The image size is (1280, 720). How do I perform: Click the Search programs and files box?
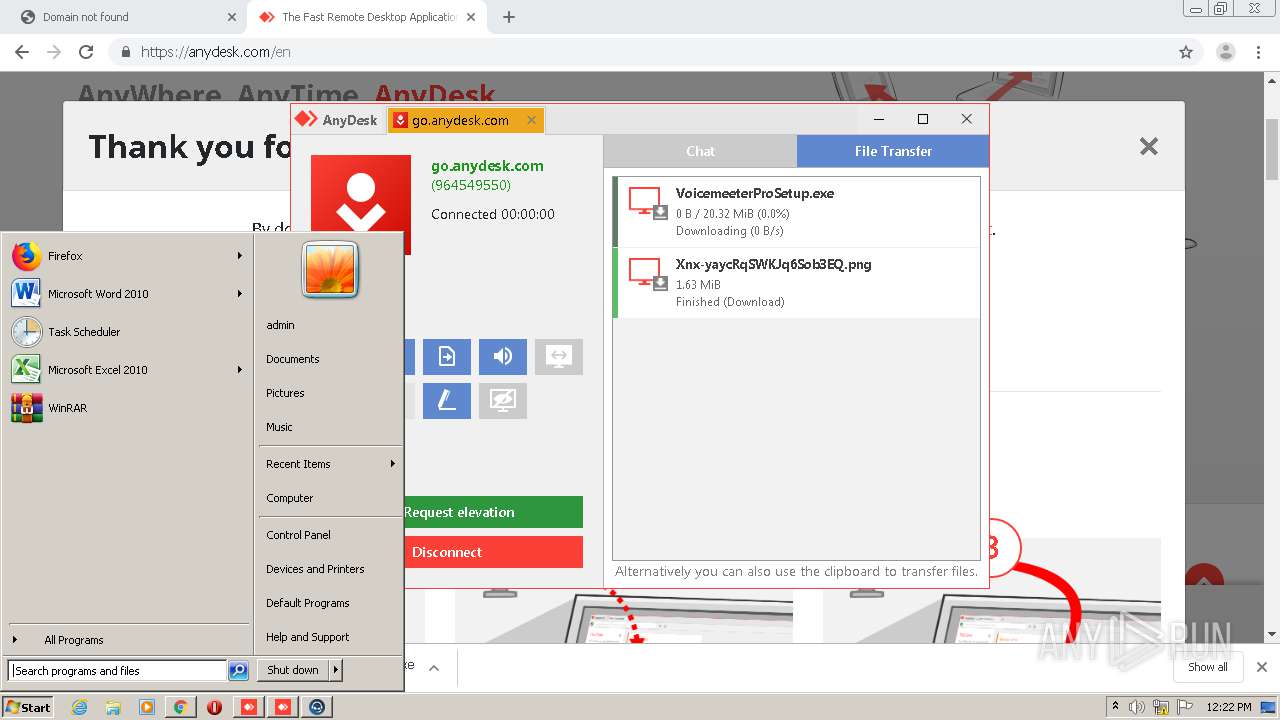tap(117, 671)
